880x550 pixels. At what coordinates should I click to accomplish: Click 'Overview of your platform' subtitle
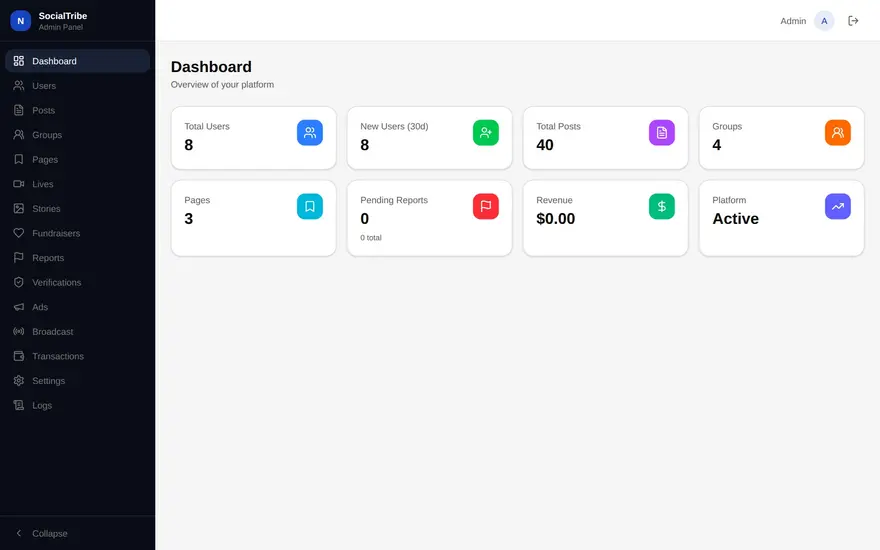(222, 84)
